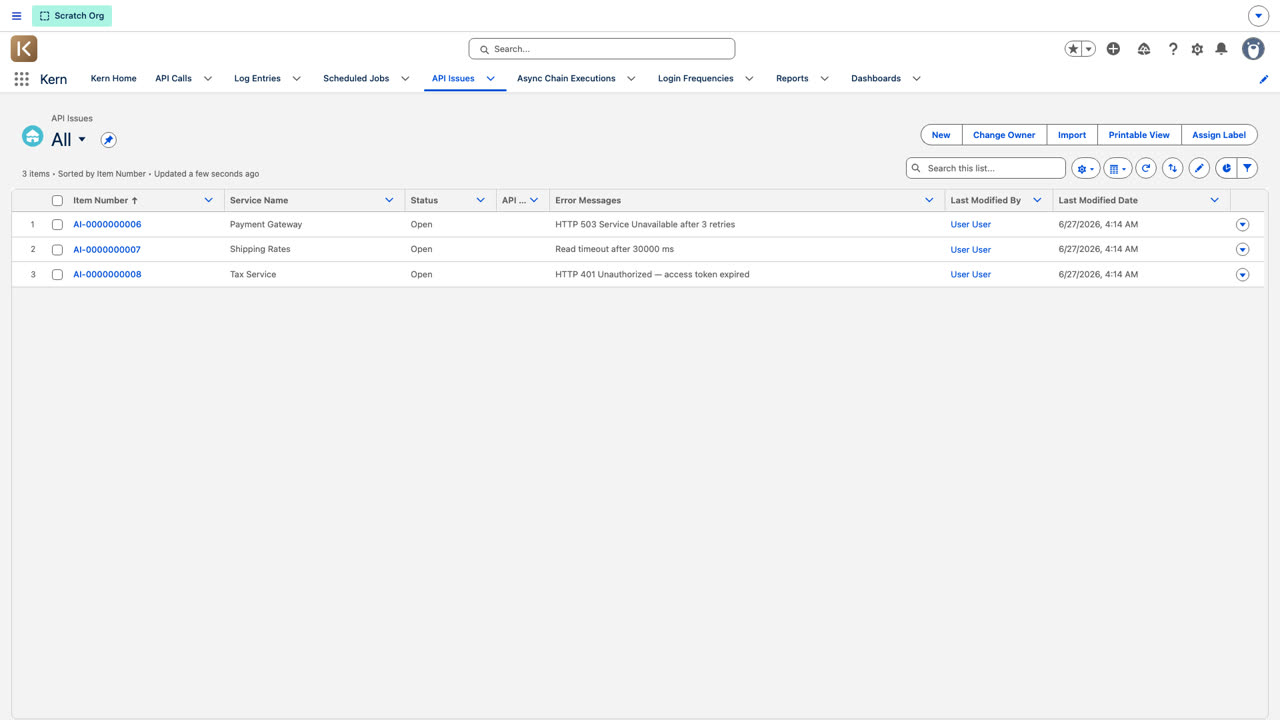Focus the global Search box
The width and height of the screenshot is (1280, 720).
[602, 48]
